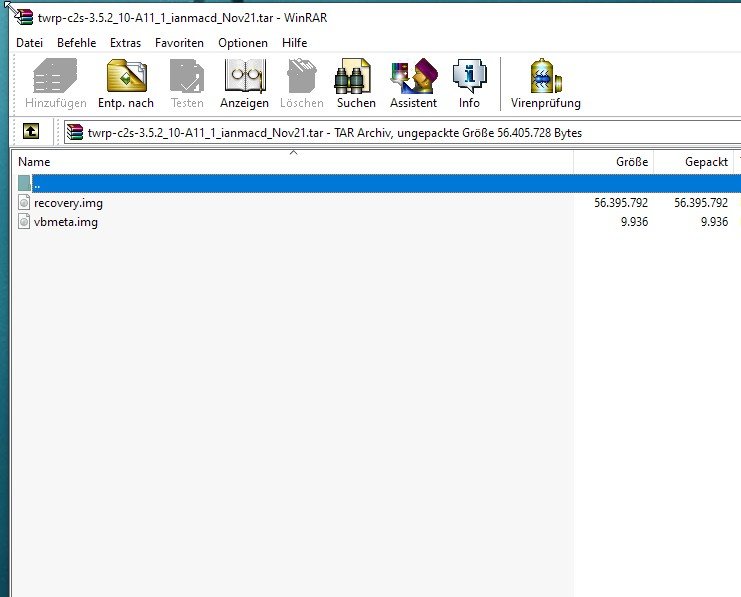This screenshot has height=597, width=741.
Task: Click vbmeta.img file icon
Action: (24, 221)
